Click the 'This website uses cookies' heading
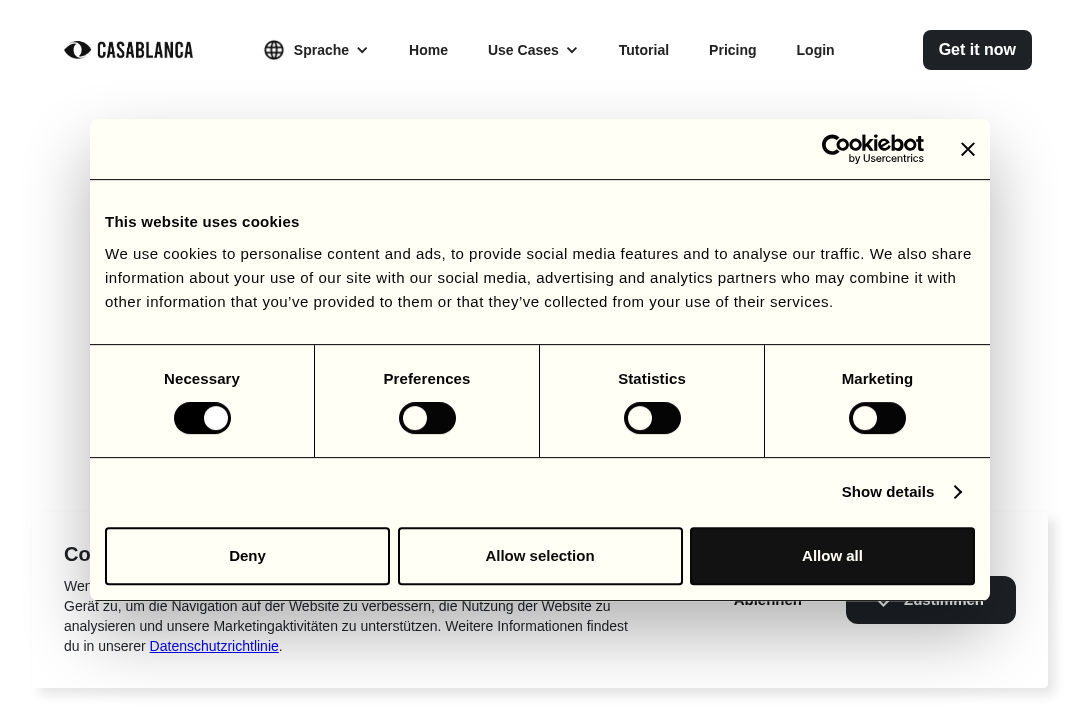 click(202, 222)
